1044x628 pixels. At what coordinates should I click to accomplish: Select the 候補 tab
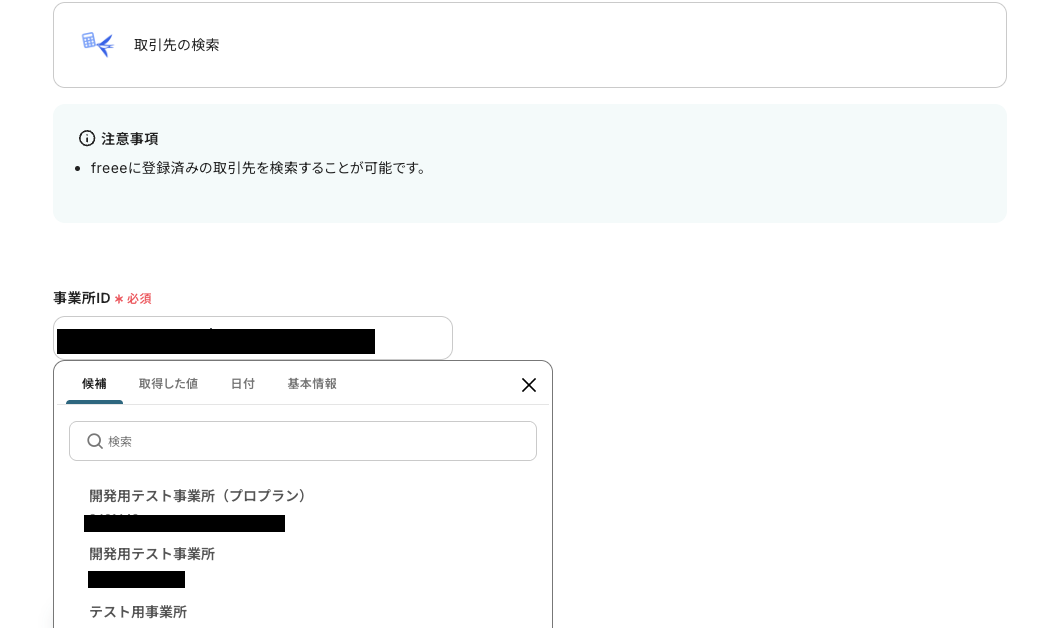click(94, 383)
